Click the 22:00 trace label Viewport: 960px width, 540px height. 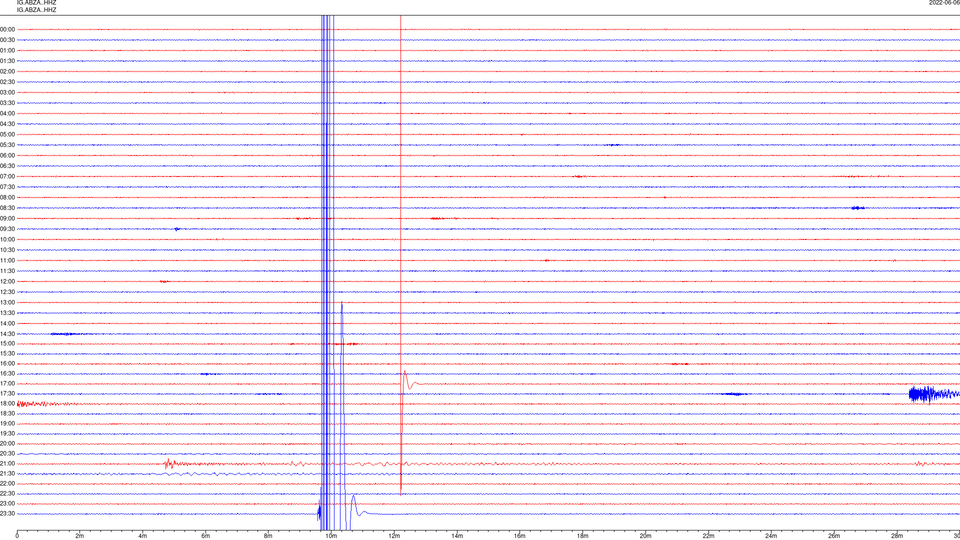point(7,484)
